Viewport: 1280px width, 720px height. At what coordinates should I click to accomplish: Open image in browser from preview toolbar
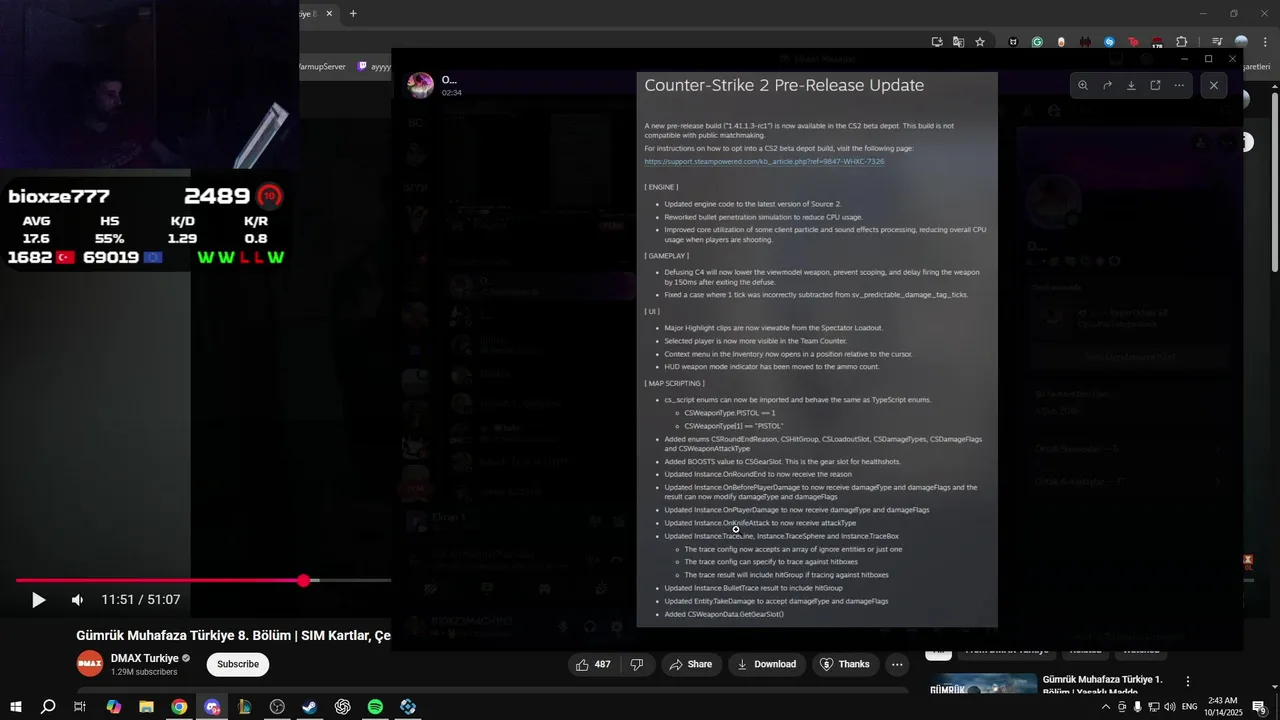[x=1155, y=86]
